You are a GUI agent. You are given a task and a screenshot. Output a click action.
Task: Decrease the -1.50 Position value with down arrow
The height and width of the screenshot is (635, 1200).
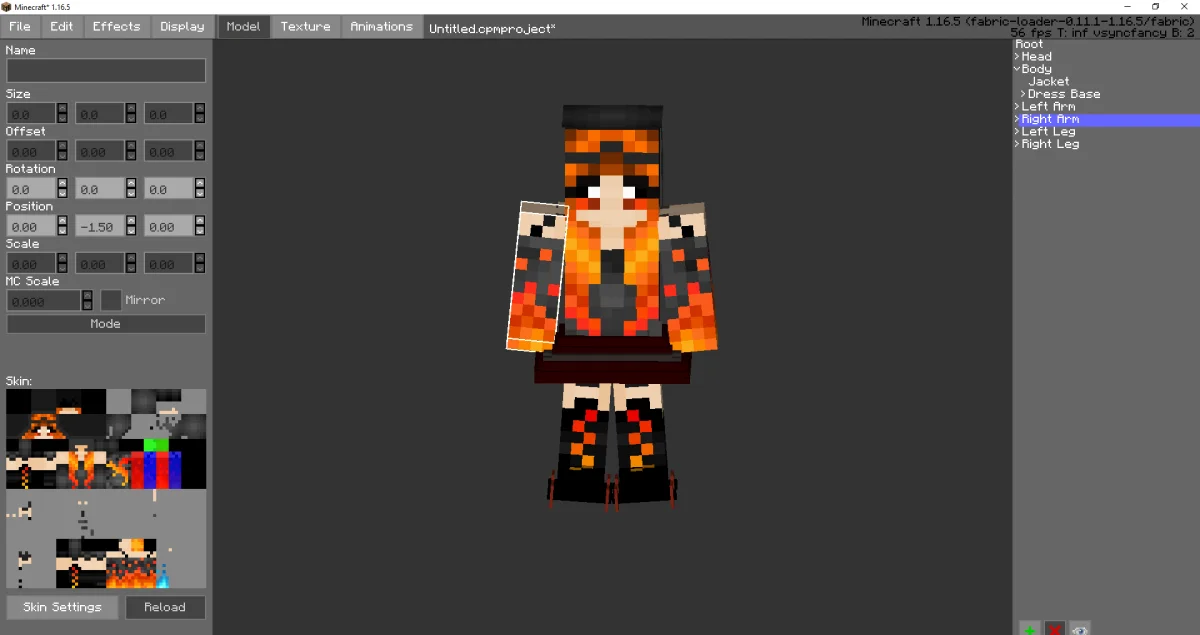tap(131, 231)
